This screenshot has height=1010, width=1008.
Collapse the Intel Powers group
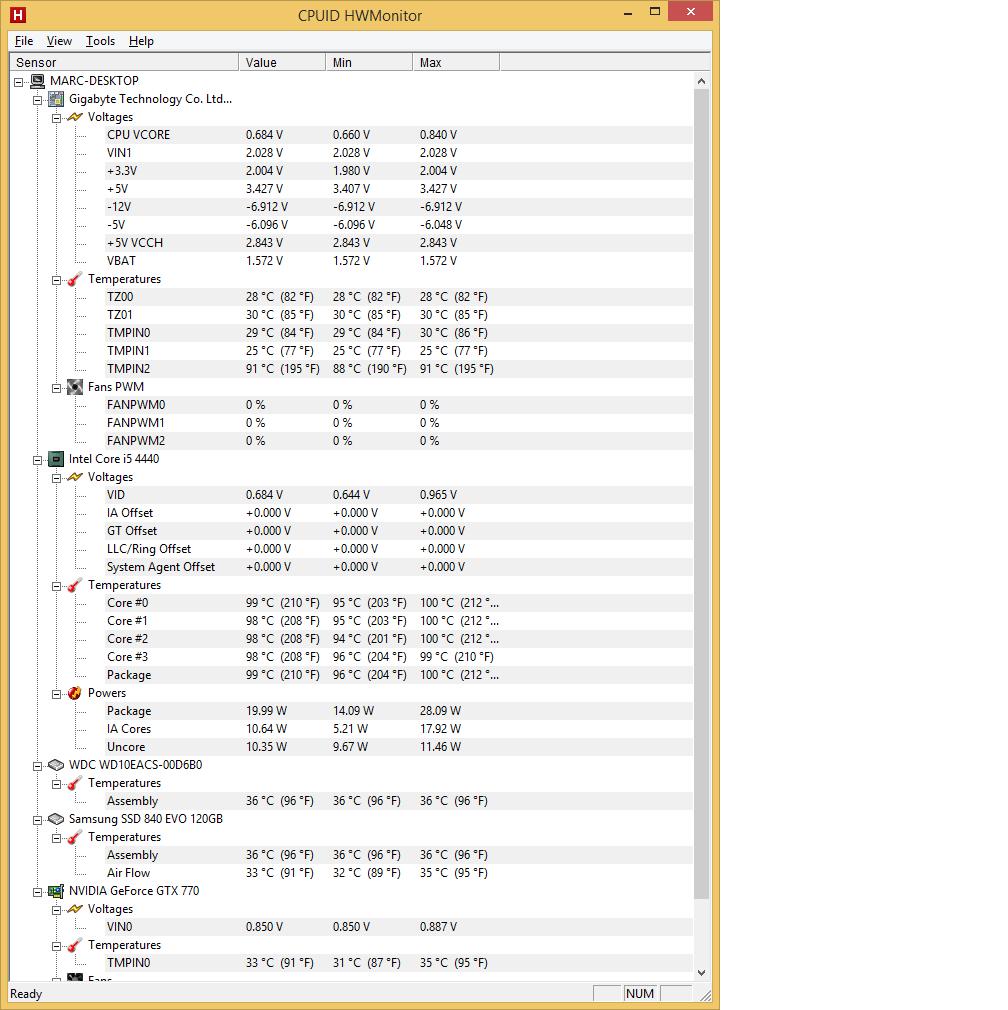56,694
